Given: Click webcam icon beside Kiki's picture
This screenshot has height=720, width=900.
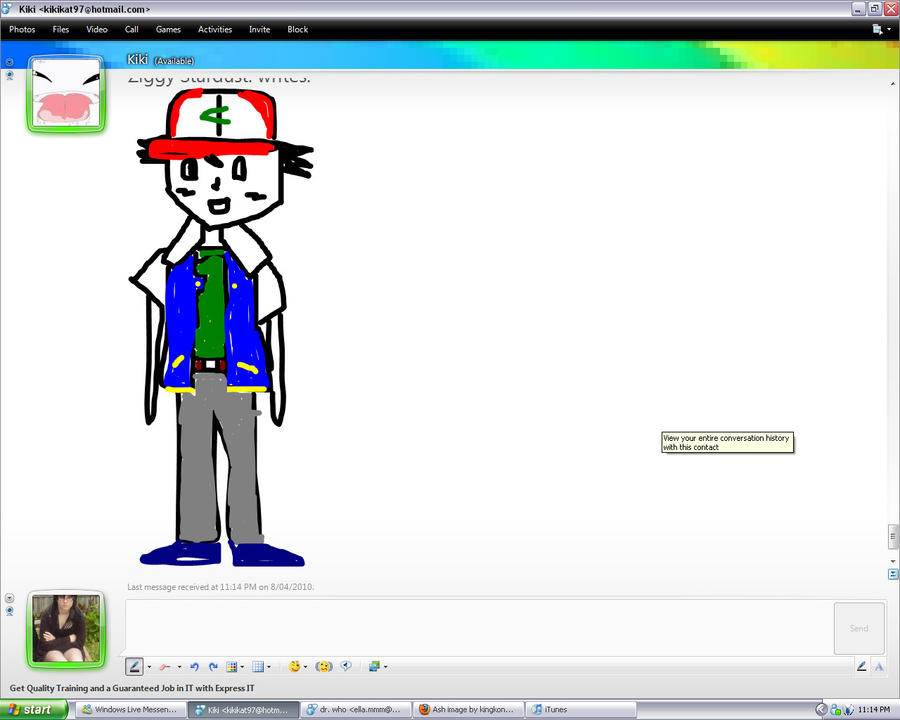Looking at the screenshot, I should pos(9,75).
